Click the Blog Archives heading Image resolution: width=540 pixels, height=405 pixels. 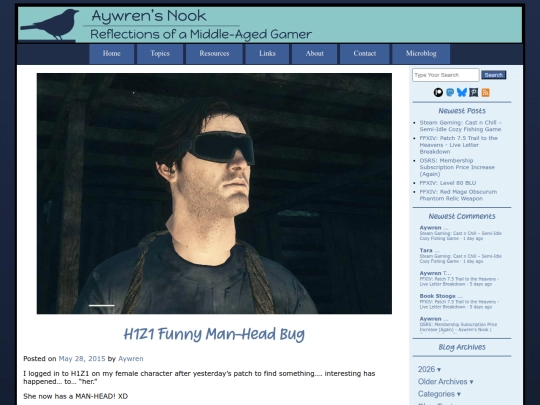pos(462,347)
